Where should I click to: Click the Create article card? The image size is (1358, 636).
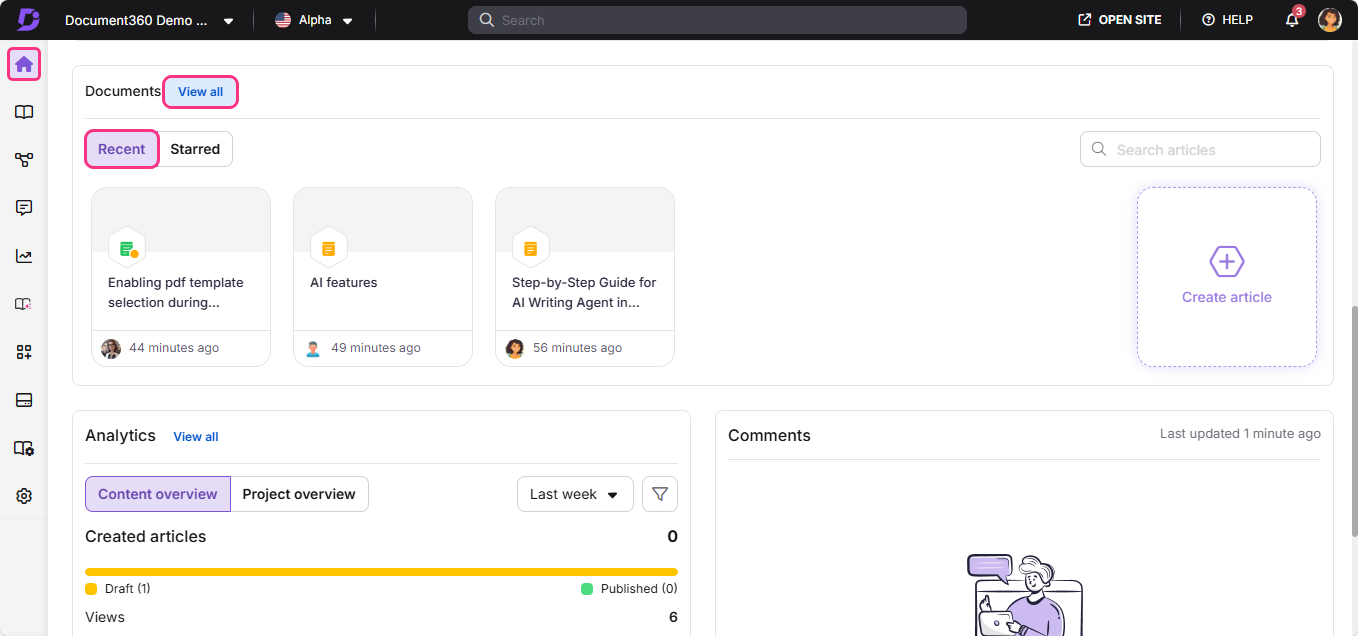point(1226,277)
